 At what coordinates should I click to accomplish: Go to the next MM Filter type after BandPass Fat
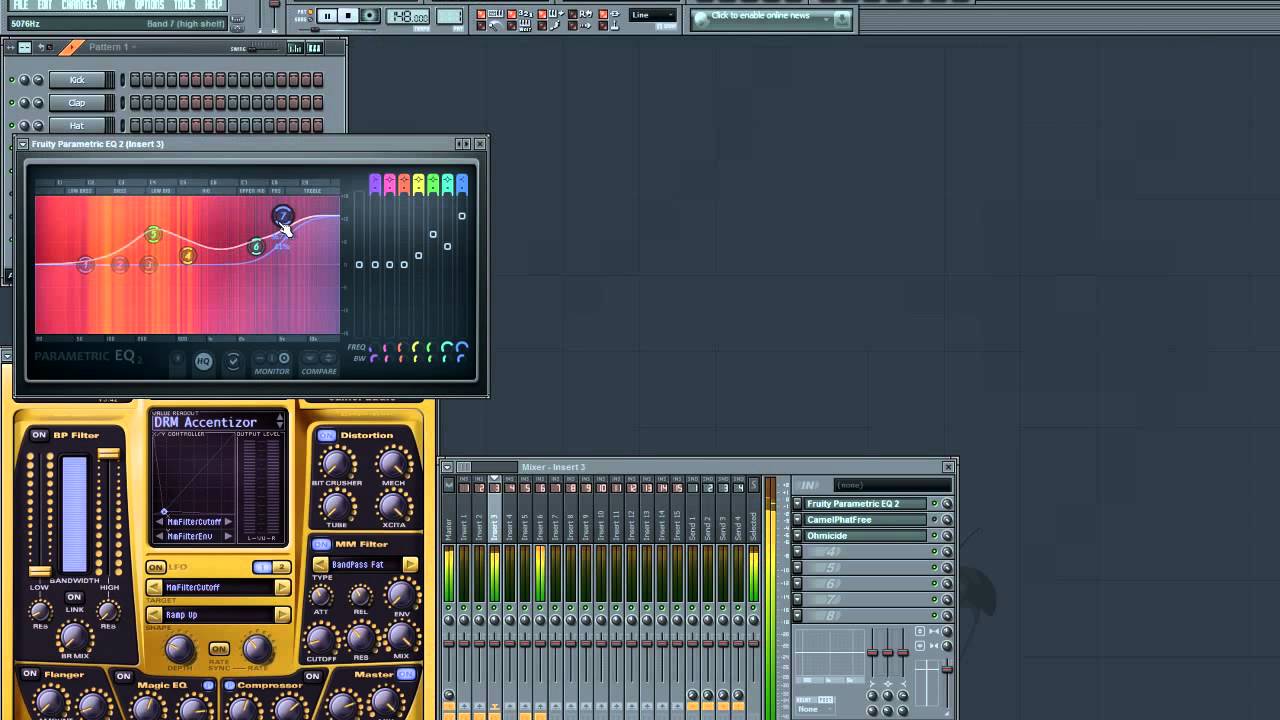[x=410, y=565]
